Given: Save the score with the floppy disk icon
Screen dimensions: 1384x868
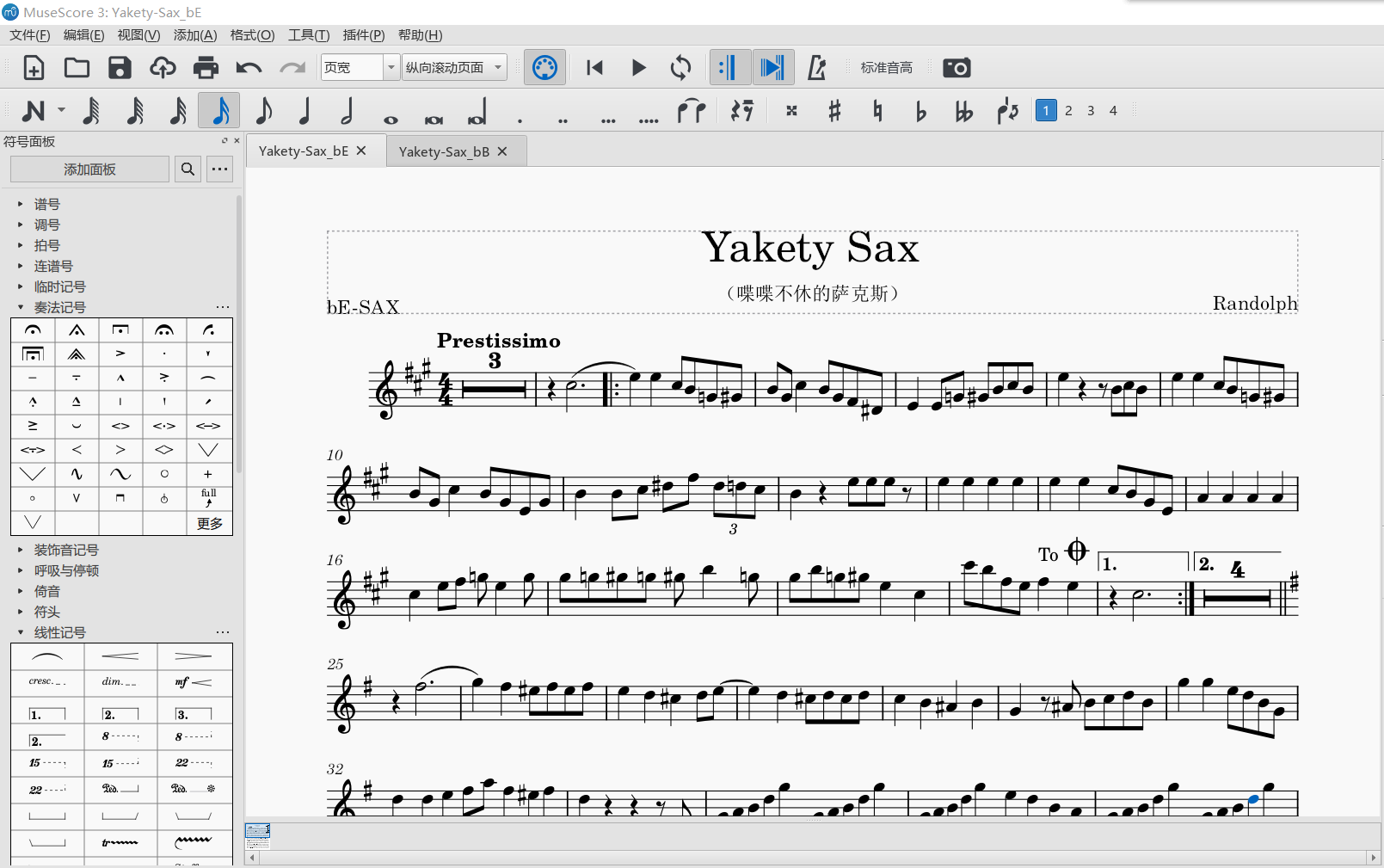Looking at the screenshot, I should pos(120,68).
